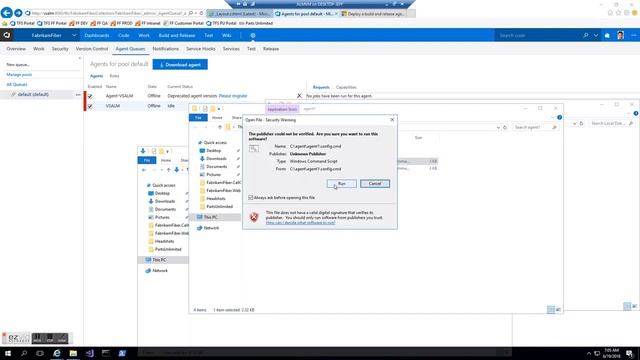Toggle the Enabled checkbox for the VSALM agent
Image resolution: width=640 pixels, height=360 pixels.
point(90,106)
